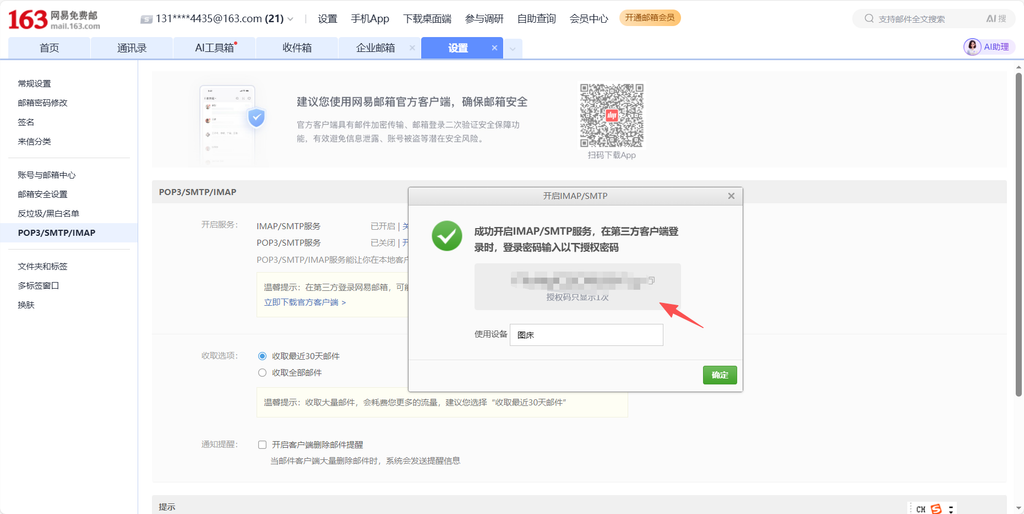This screenshot has height=514, width=1024.
Task: Select 收取最近30天邮件 radio button
Action: coord(263,356)
